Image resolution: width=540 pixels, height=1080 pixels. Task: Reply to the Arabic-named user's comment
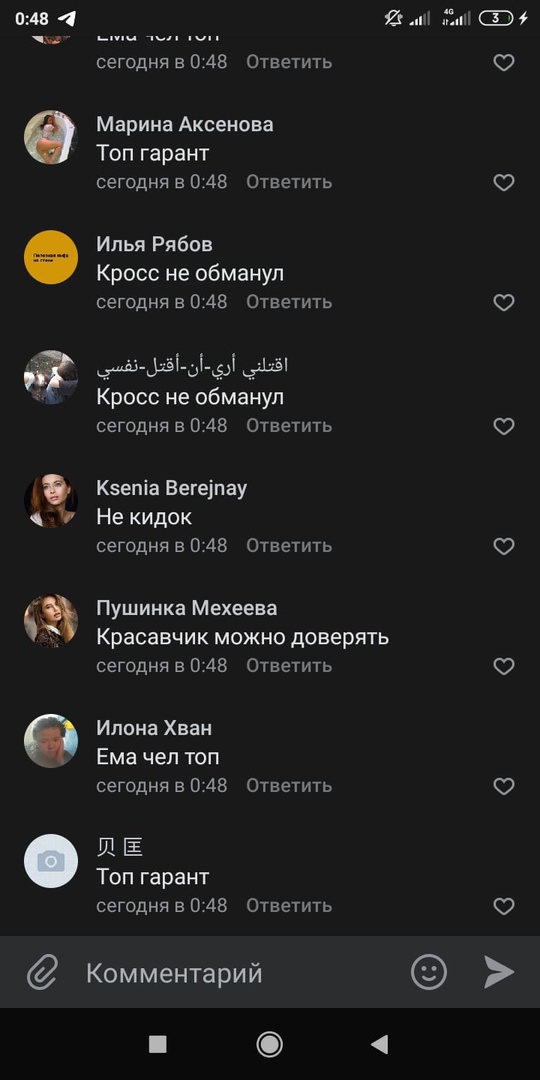289,426
